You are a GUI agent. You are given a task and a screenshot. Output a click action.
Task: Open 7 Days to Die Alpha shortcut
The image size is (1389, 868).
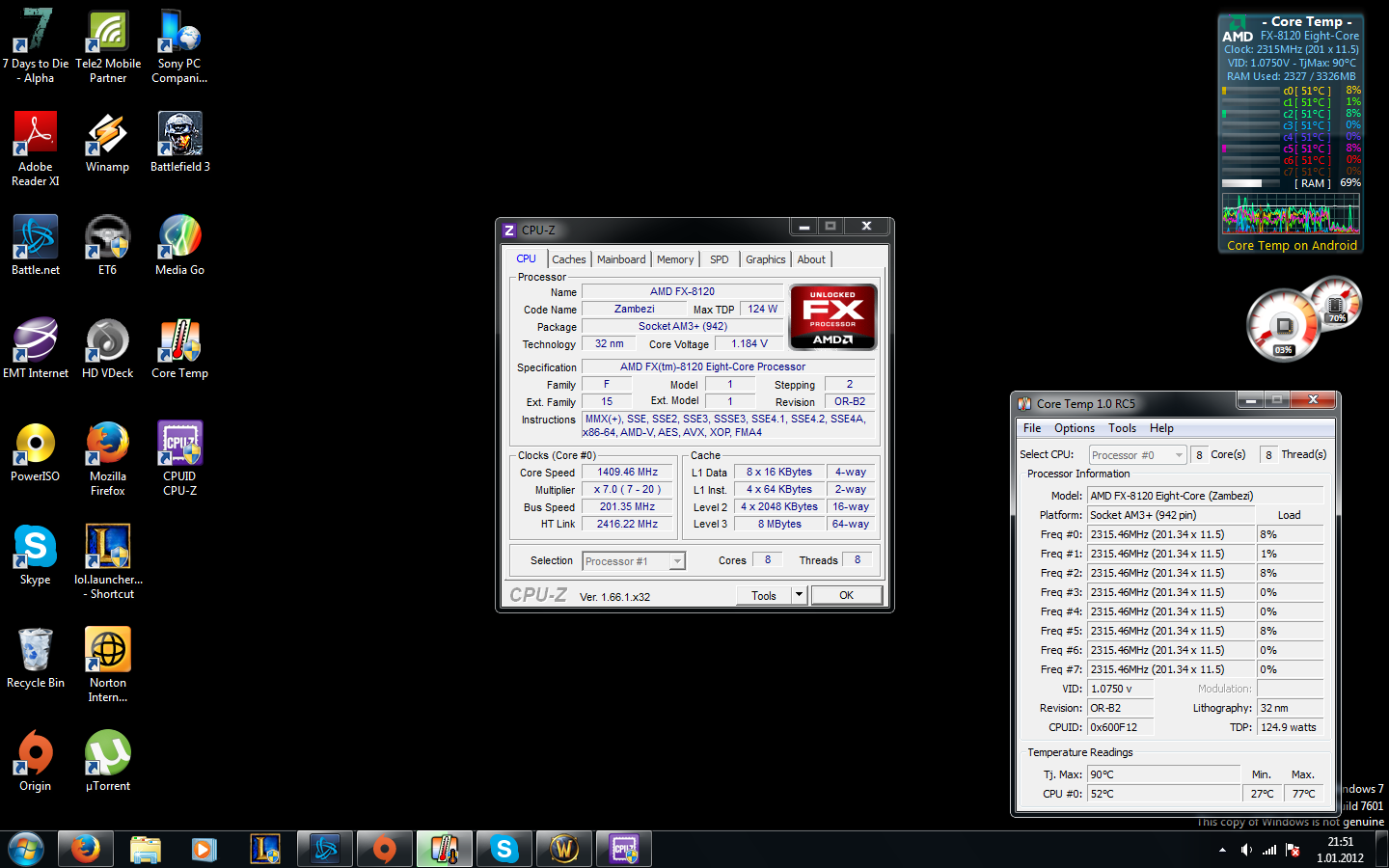36,46
